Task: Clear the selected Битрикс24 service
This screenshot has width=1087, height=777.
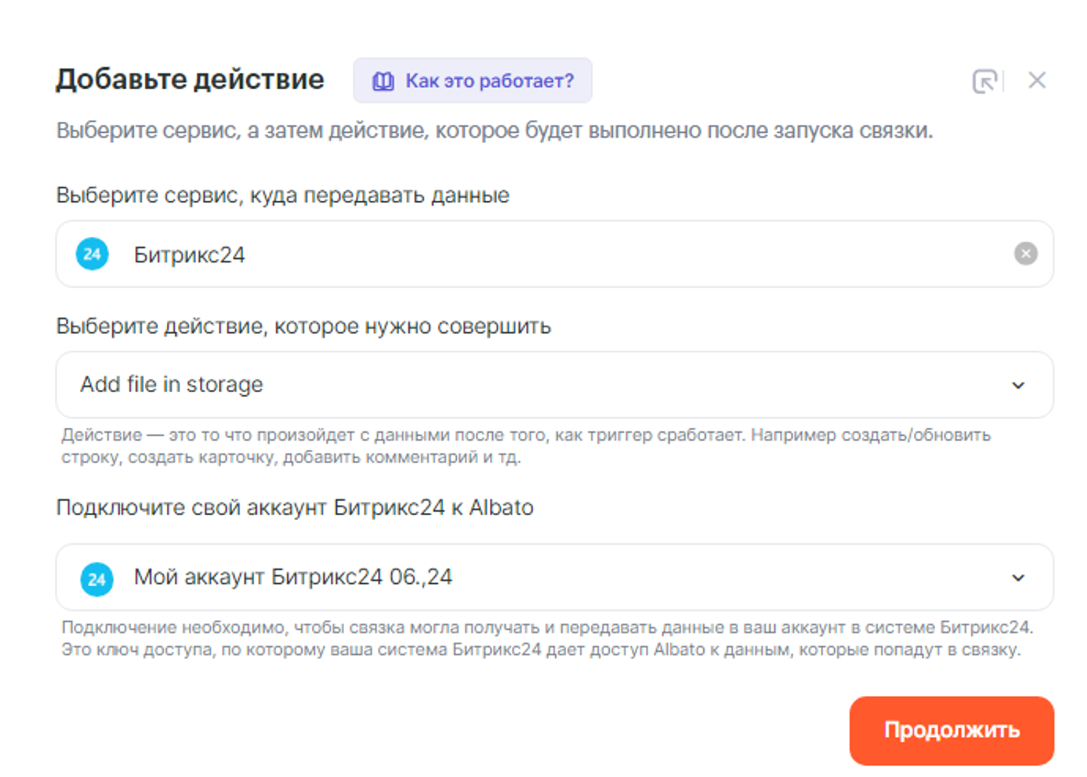Action: [1025, 254]
